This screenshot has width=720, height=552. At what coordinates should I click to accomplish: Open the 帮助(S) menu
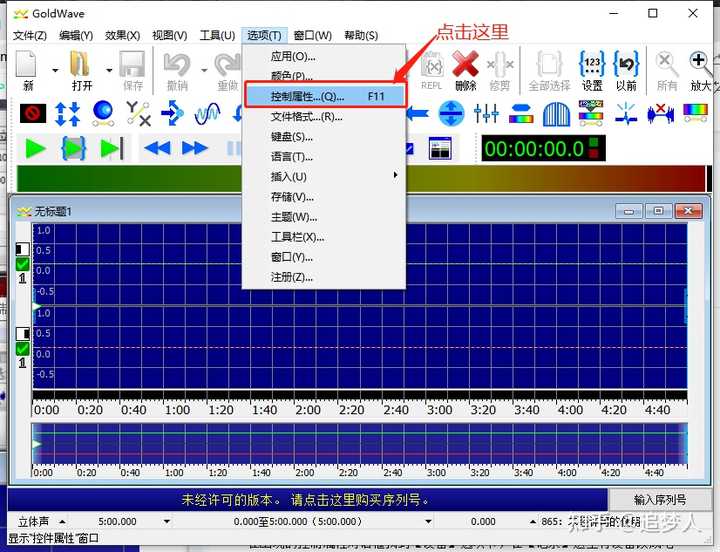coord(361,35)
